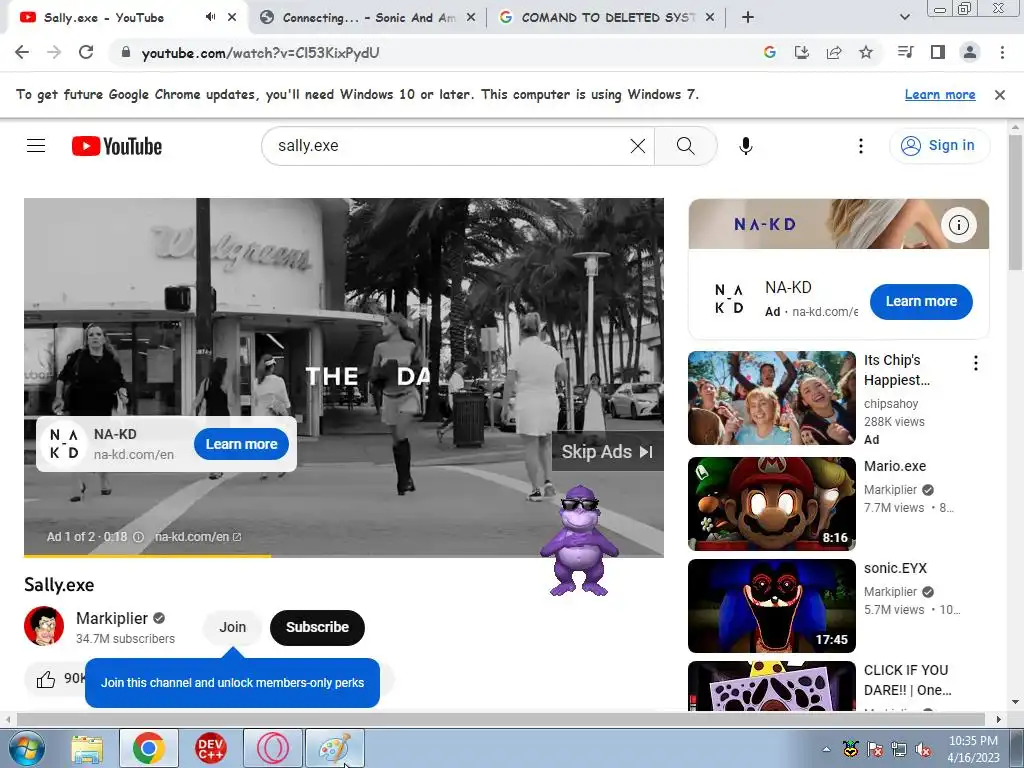Viewport: 1024px width, 768px height.
Task: Open the YouTube hamburger guide menu
Action: tap(36, 146)
